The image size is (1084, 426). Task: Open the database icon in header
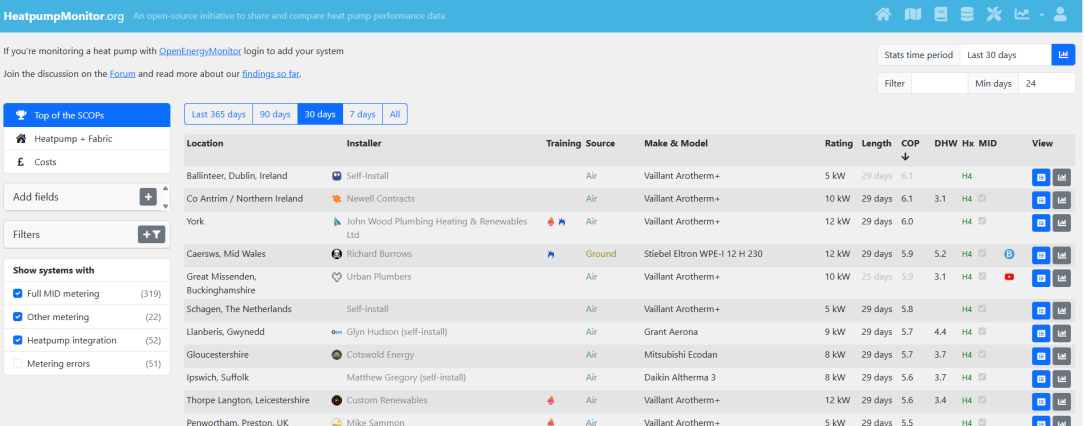tap(966, 15)
